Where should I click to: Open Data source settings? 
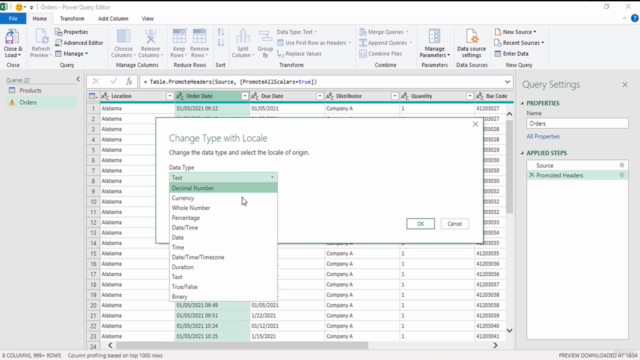pos(471,43)
